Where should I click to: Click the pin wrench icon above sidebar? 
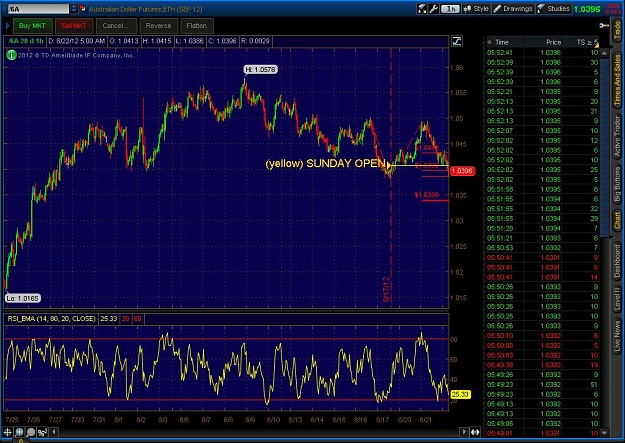coord(603,26)
